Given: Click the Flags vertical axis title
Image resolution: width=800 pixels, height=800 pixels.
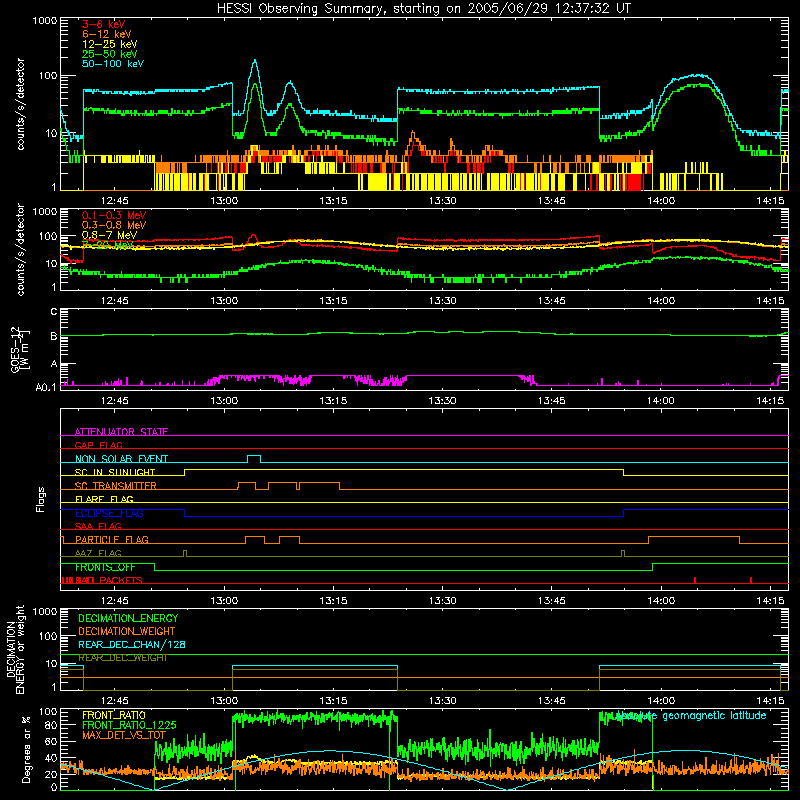Looking at the screenshot, I should [41, 499].
